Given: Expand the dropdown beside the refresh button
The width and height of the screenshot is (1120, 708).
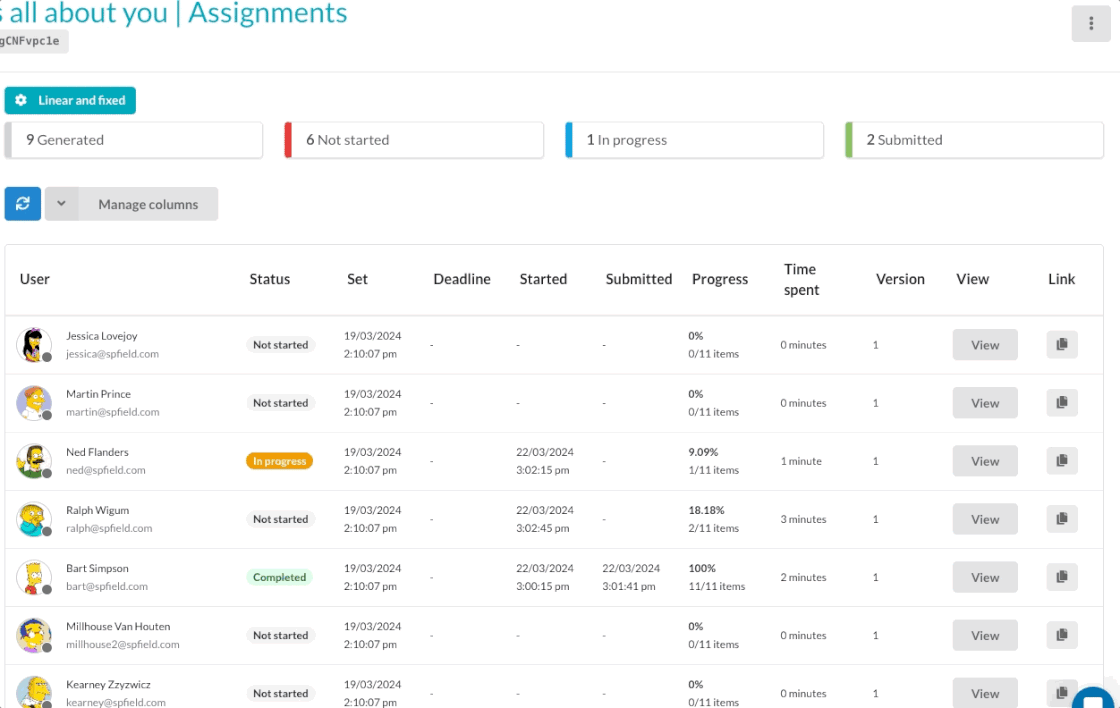Looking at the screenshot, I should click(61, 203).
